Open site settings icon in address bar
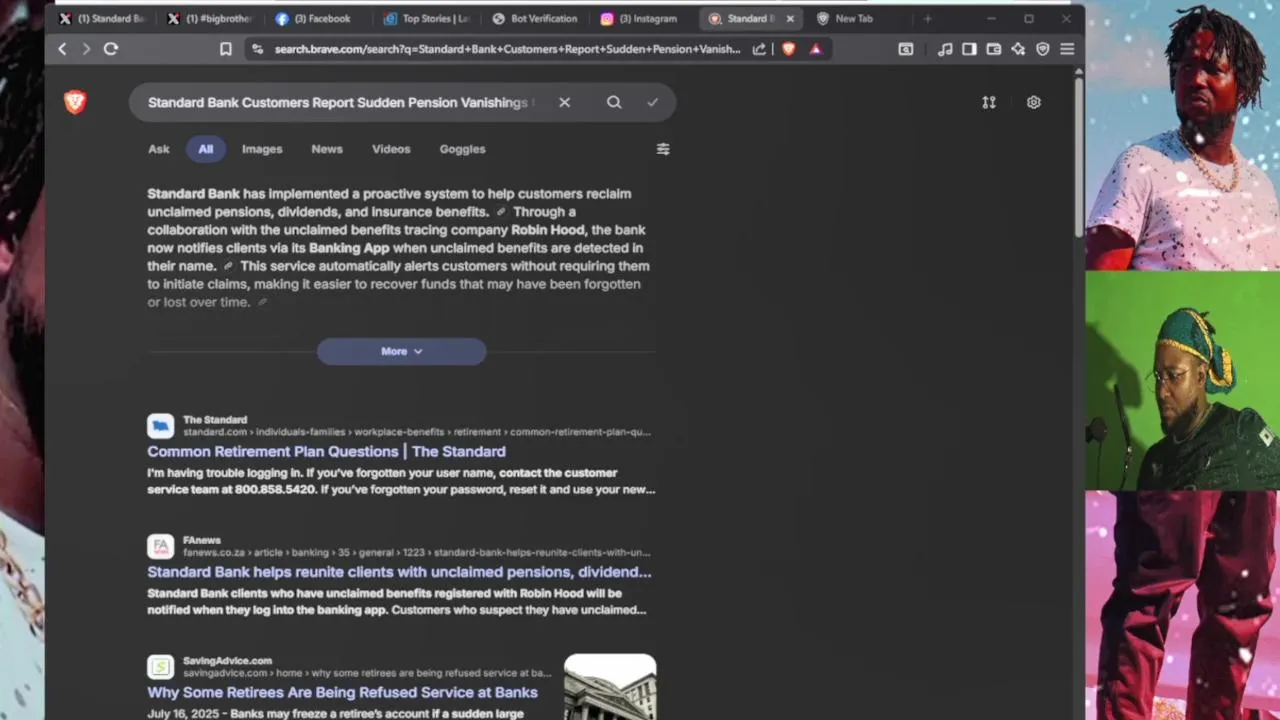 258,48
